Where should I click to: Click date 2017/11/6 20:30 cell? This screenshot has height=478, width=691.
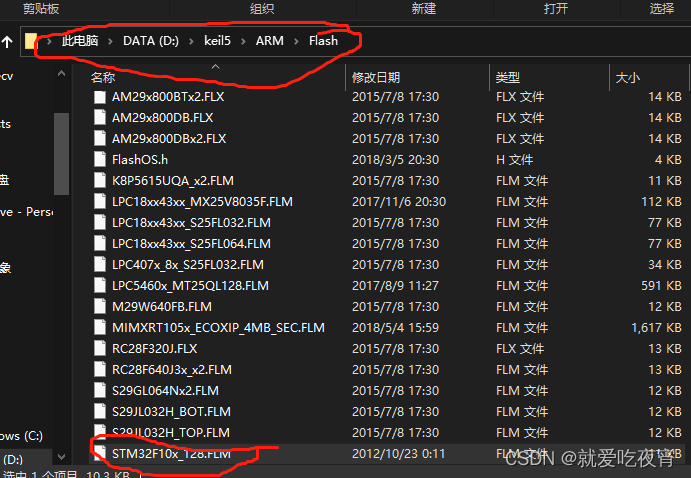[x=399, y=202]
